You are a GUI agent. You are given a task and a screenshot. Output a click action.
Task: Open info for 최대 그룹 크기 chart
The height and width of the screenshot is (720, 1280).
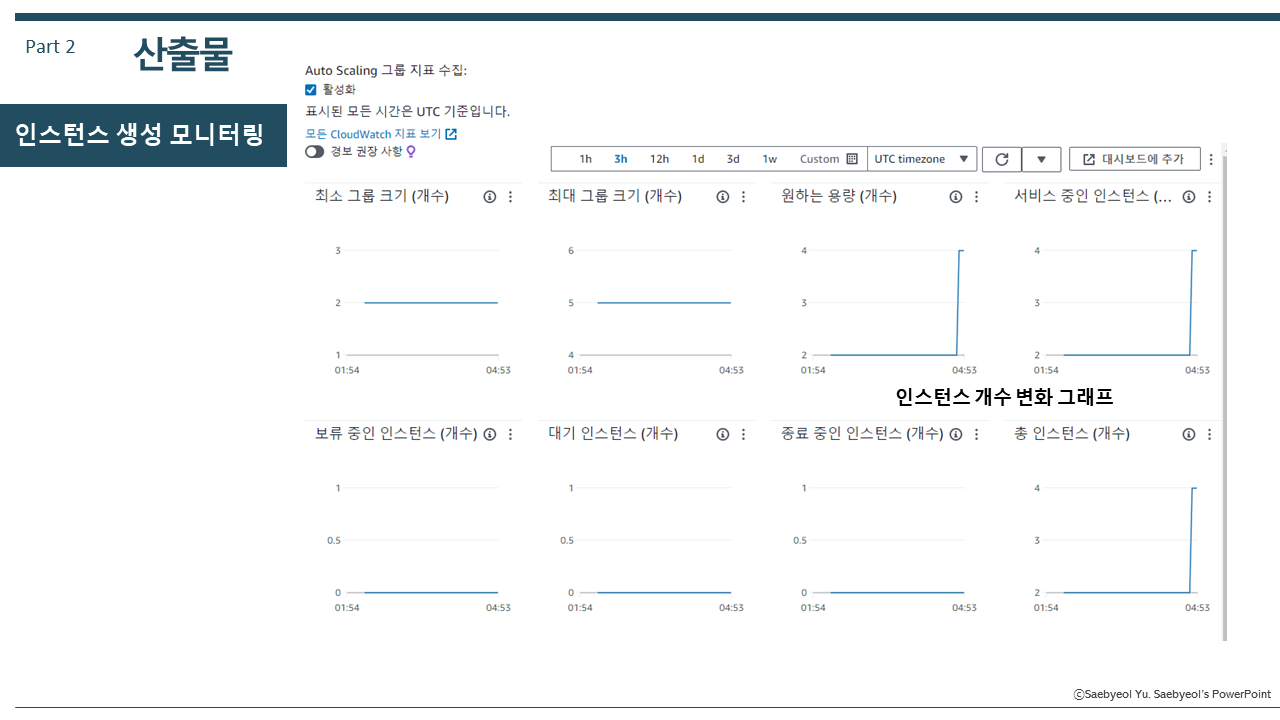point(723,197)
